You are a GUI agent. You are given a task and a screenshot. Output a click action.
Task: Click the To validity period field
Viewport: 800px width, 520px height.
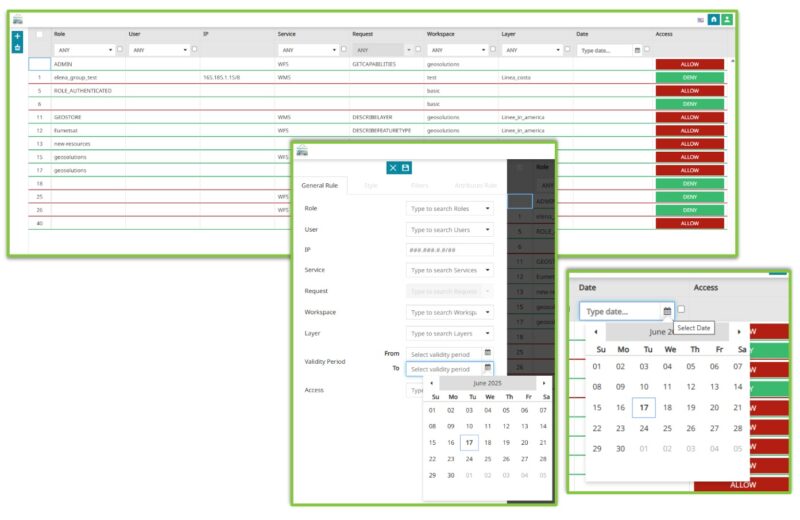444,369
